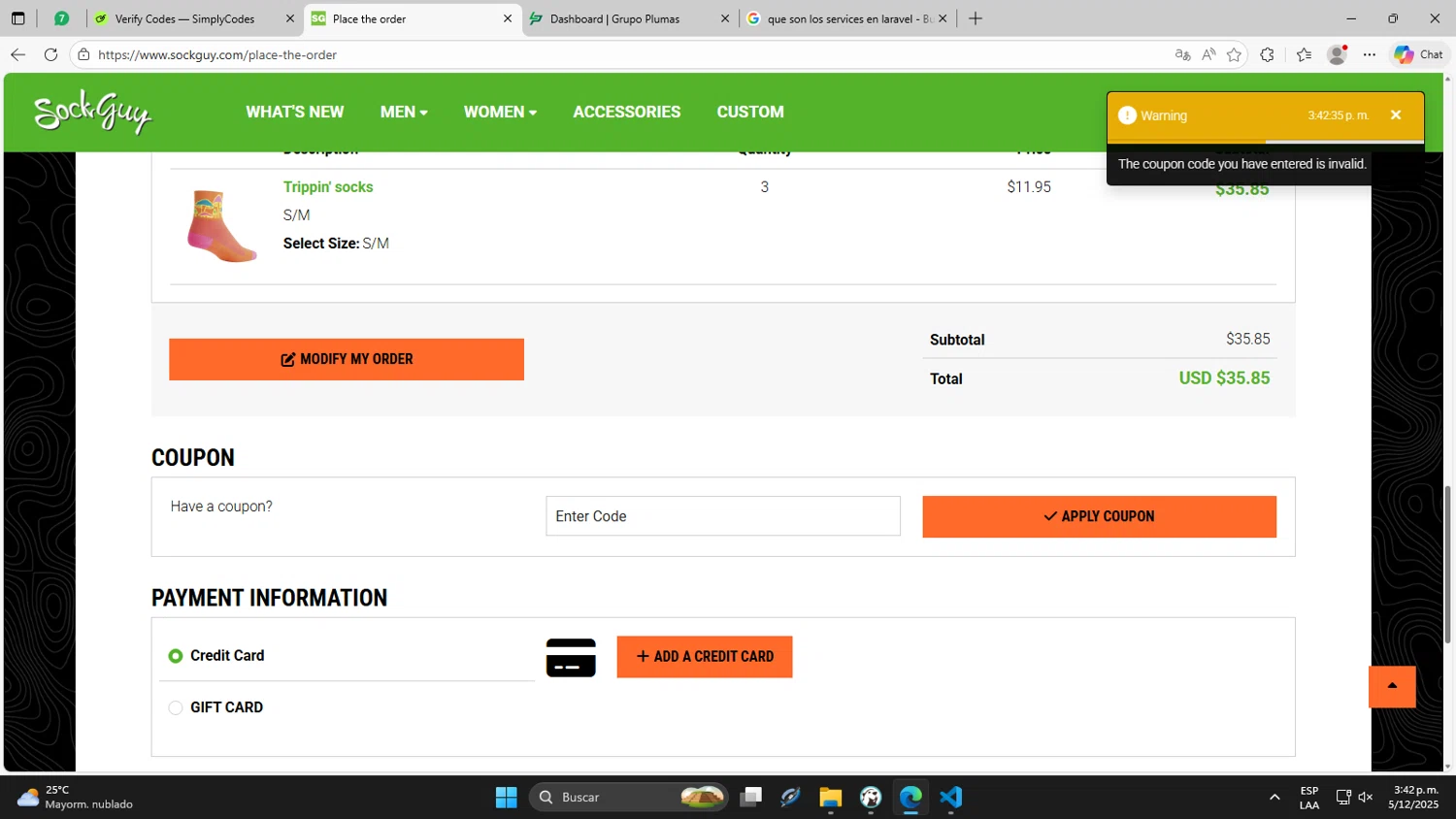Expand the WOMEN dropdown menu
This screenshot has height=819, width=1456.
click(500, 112)
